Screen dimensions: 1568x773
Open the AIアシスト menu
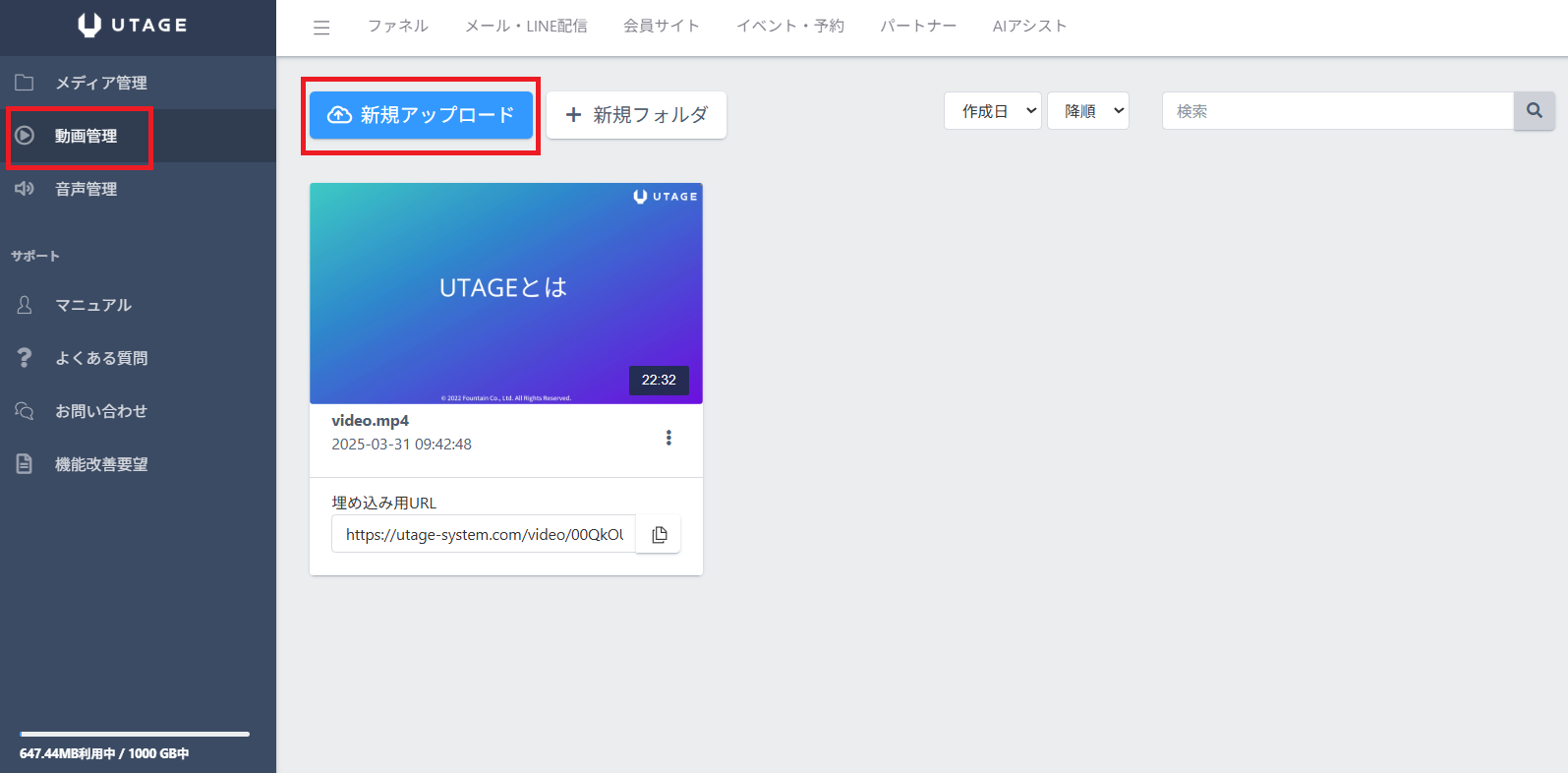pos(1029,27)
